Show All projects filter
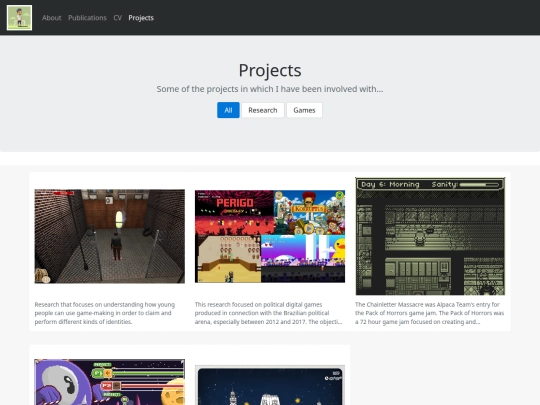 click(228, 110)
